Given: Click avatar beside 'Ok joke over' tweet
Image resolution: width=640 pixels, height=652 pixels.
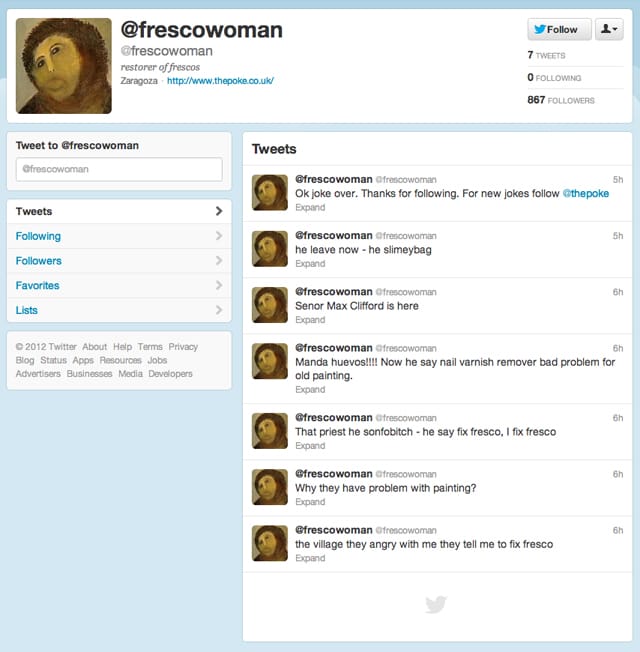Looking at the screenshot, I should coord(270,193).
